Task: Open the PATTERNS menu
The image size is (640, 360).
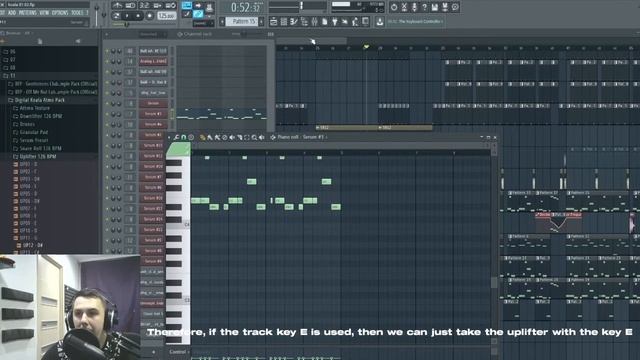Action: tap(27, 13)
